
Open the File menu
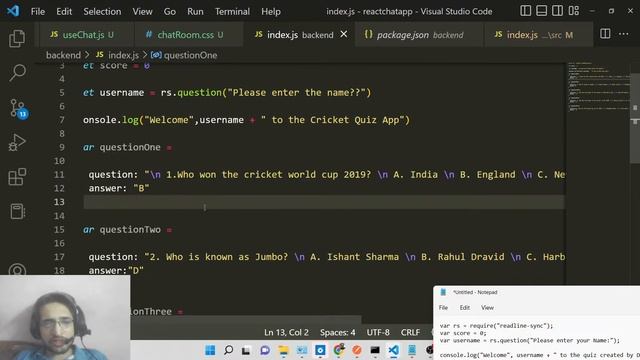point(38,11)
